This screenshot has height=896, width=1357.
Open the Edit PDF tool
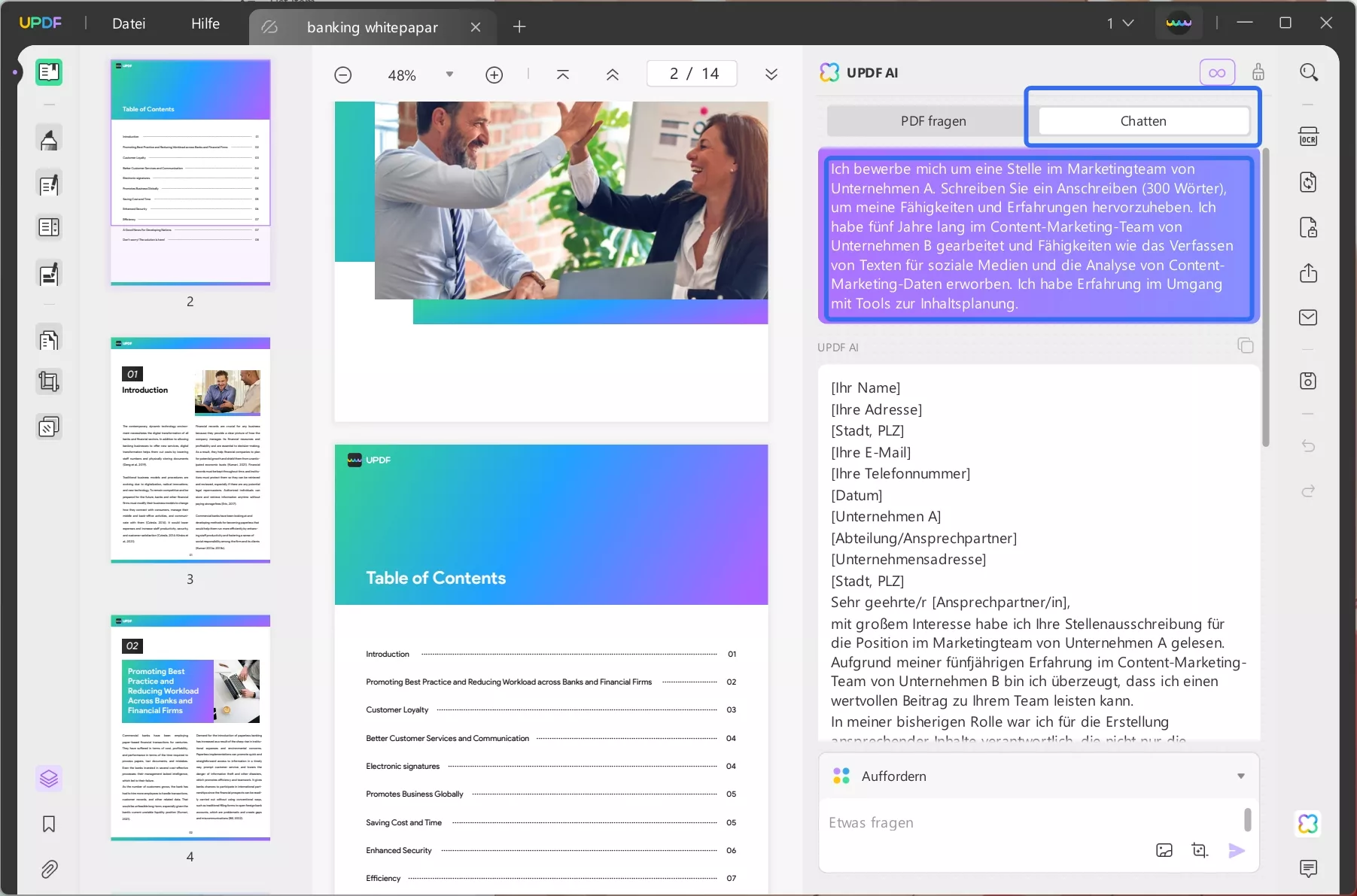(x=49, y=184)
